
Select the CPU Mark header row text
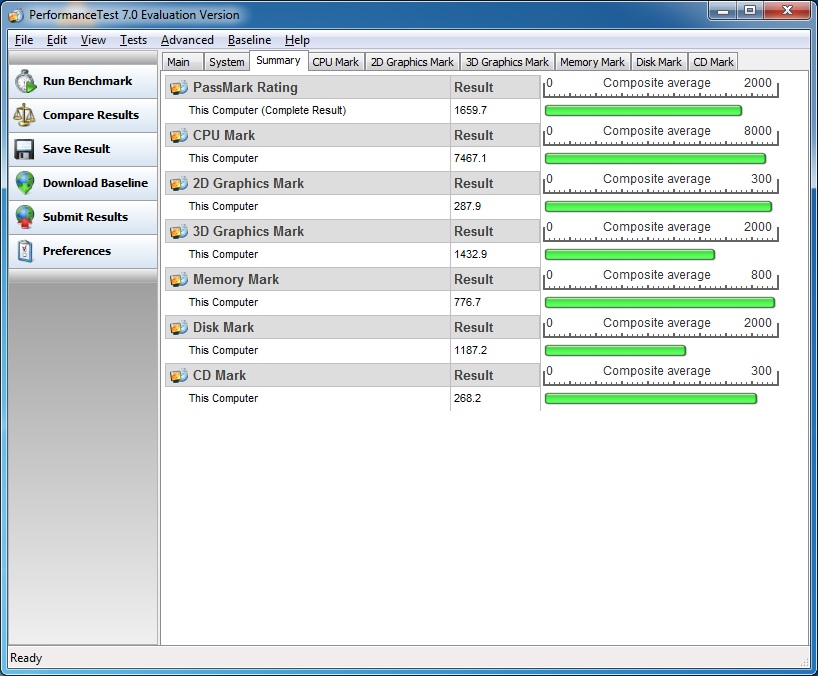(224, 136)
